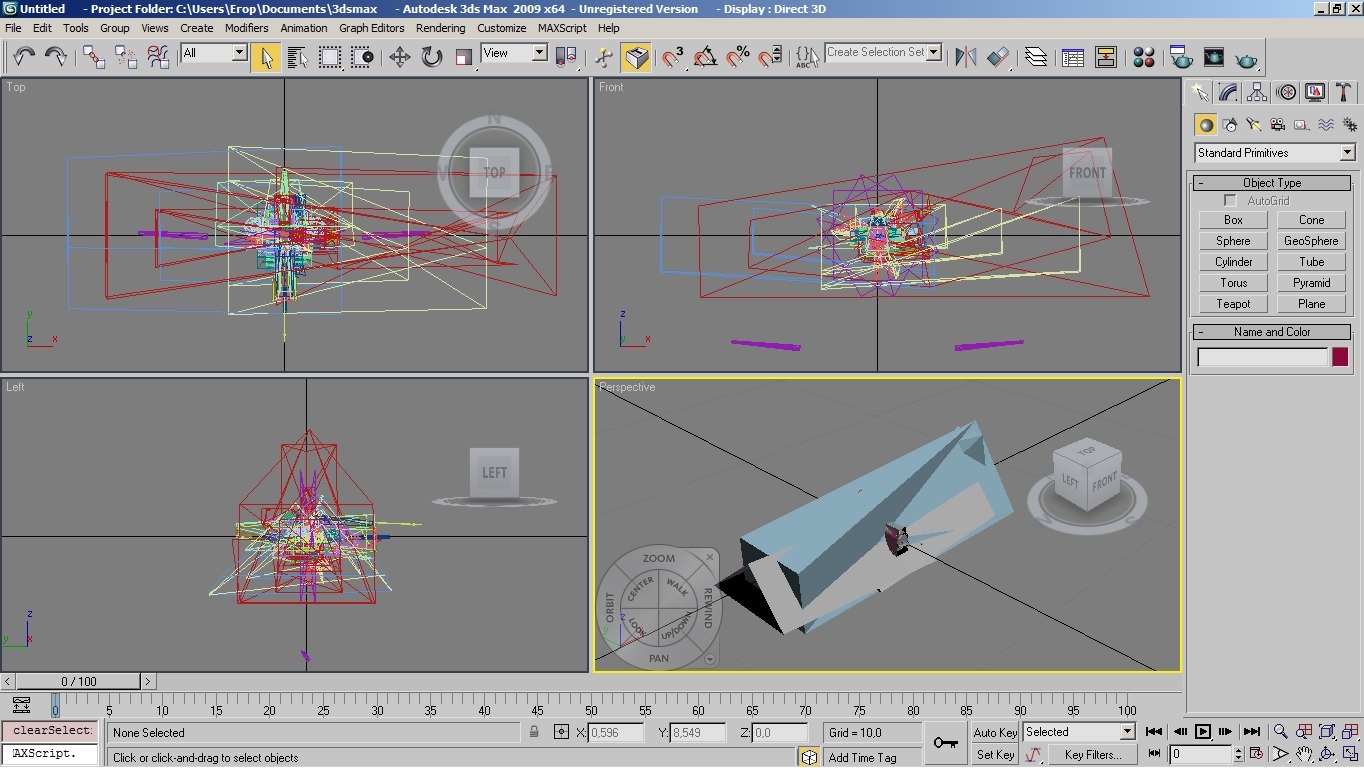Screen dimensions: 1364x768
Task: Toggle the Auto Key animation mode
Action: click(x=995, y=732)
